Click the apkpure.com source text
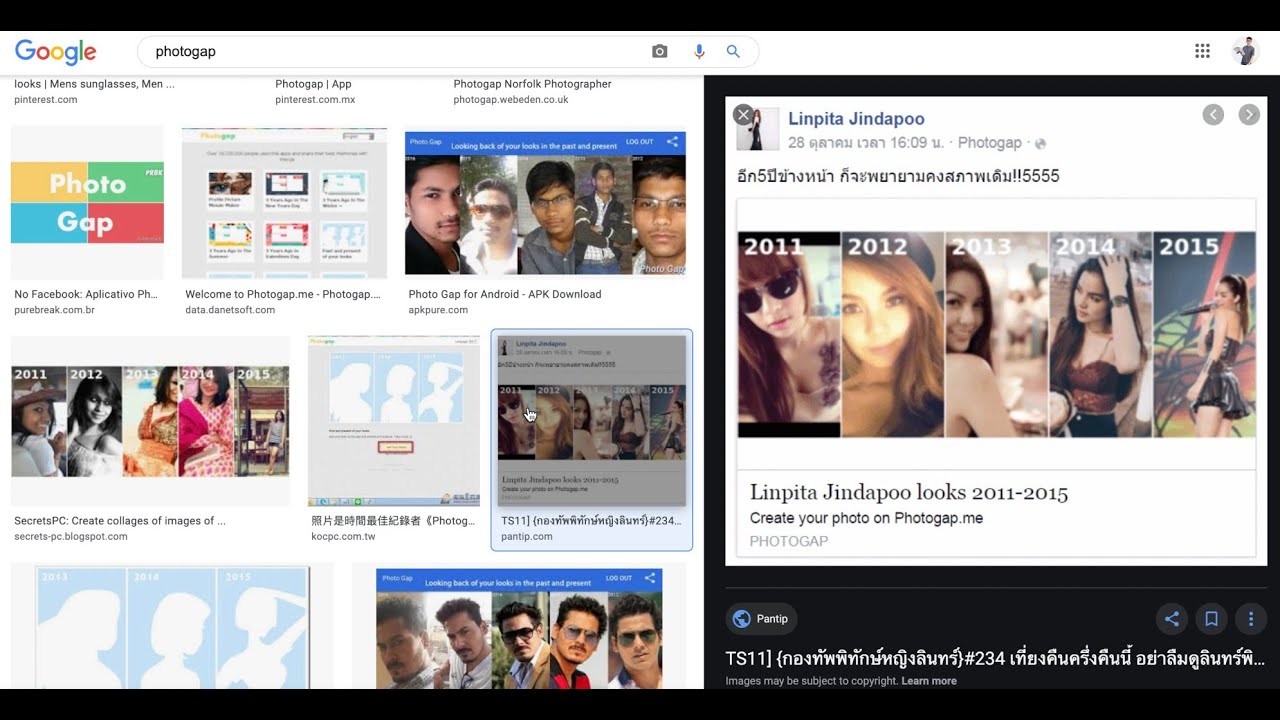 (438, 310)
